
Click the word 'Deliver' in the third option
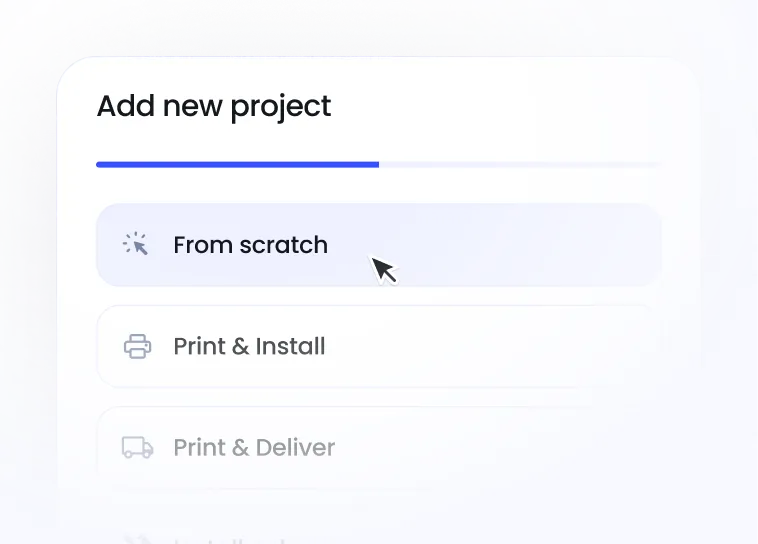pos(295,447)
